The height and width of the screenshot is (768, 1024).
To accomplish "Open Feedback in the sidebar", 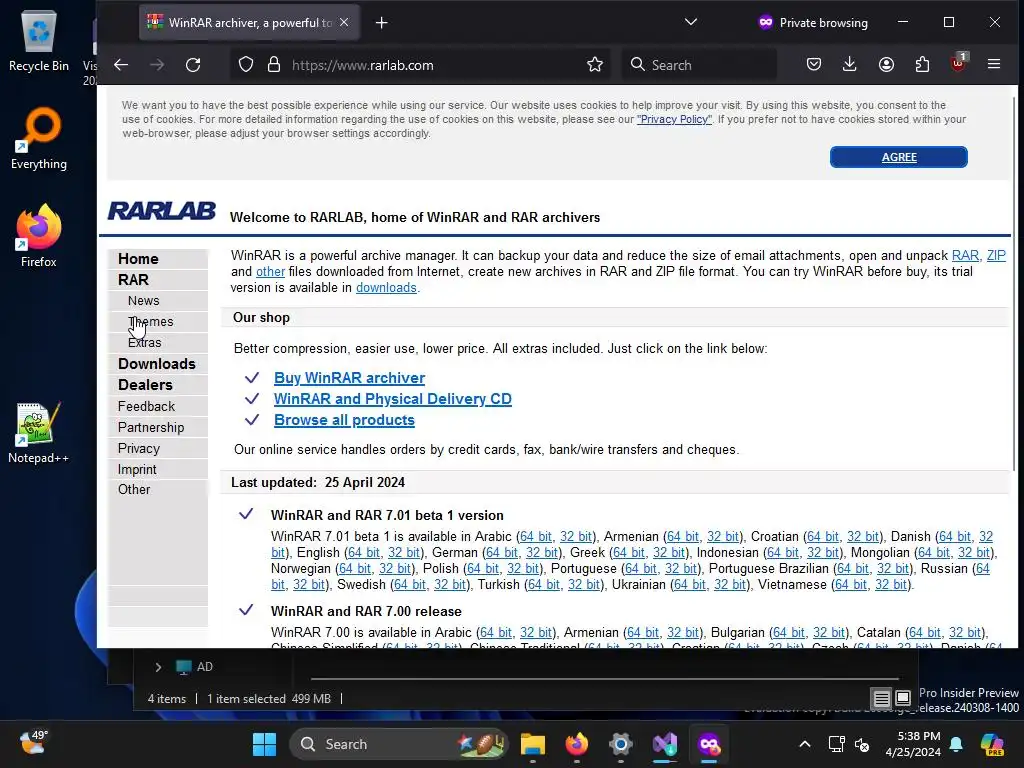I will coord(146,406).
